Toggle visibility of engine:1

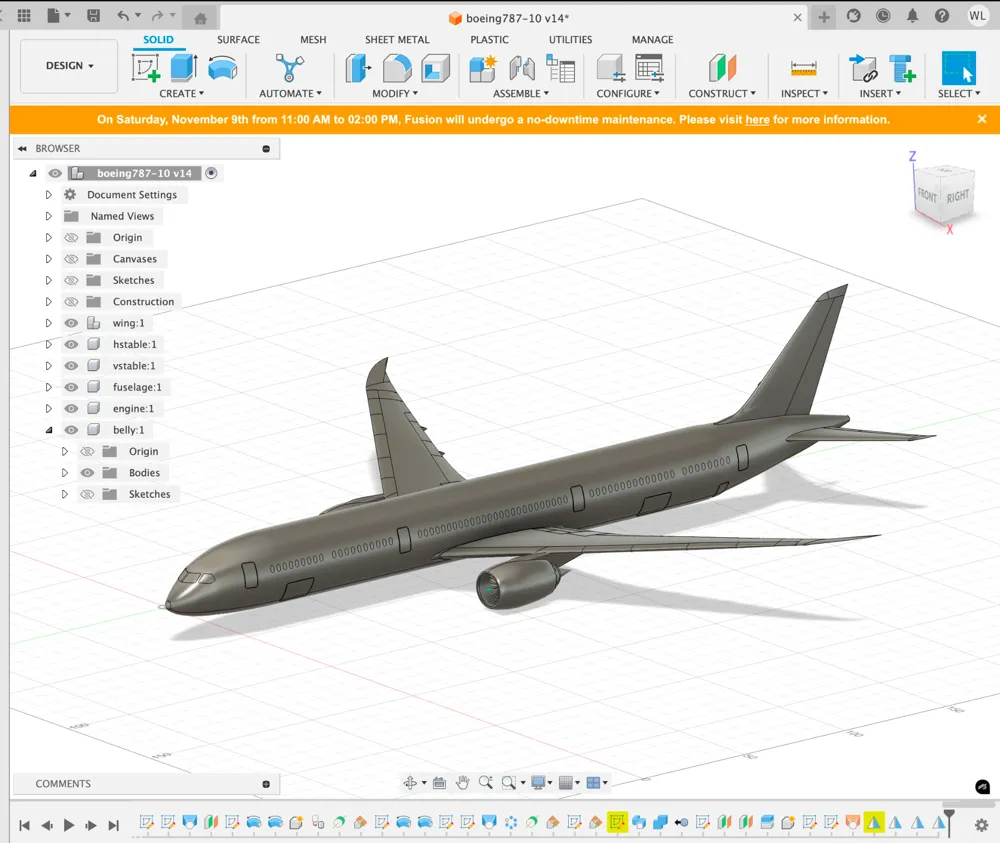pos(71,408)
